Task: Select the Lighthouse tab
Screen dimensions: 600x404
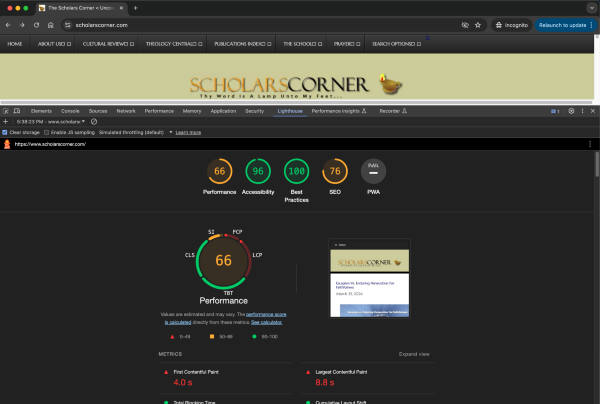Action: [x=290, y=111]
